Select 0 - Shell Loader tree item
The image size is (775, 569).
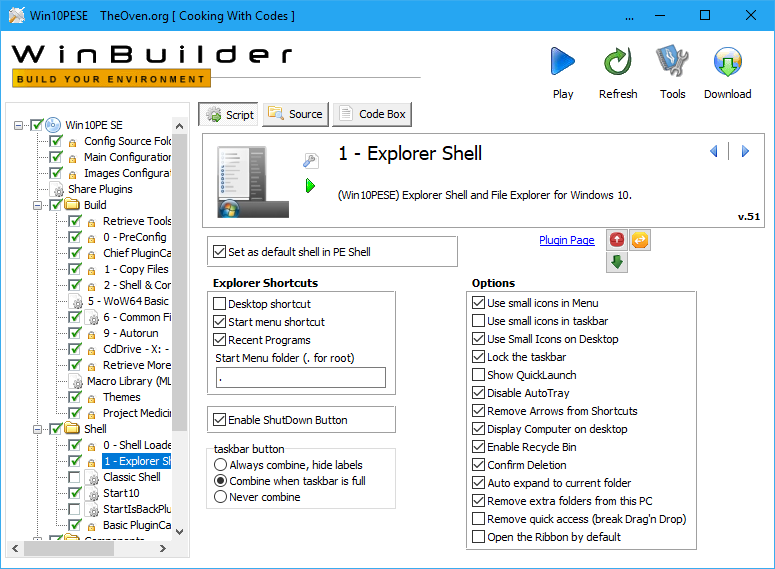coord(137,445)
